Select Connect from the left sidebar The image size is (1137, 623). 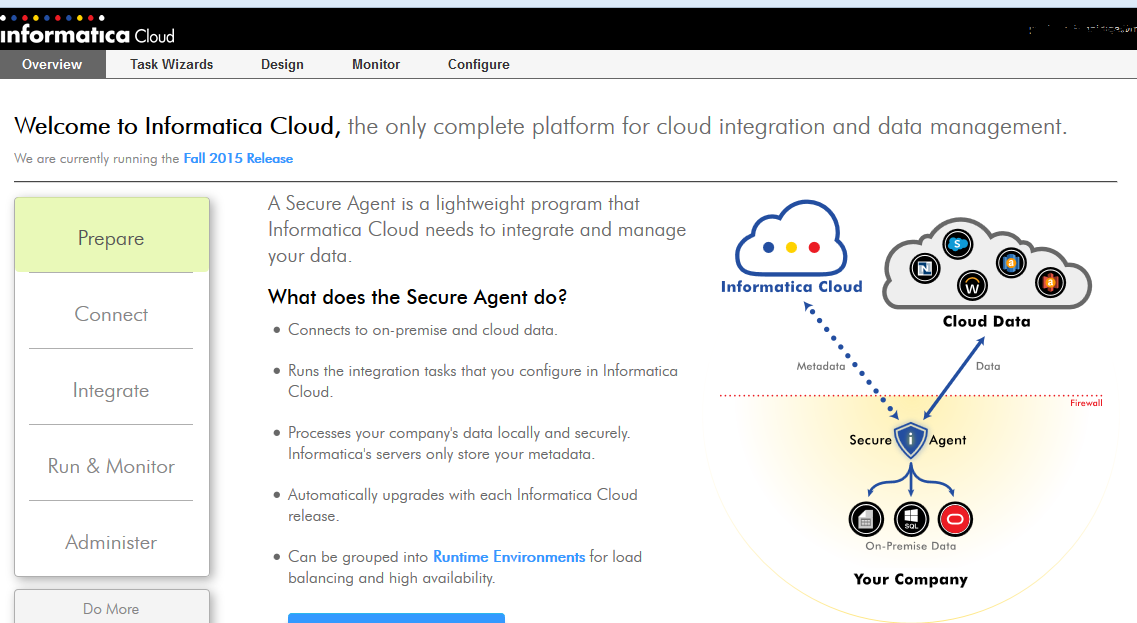[110, 314]
